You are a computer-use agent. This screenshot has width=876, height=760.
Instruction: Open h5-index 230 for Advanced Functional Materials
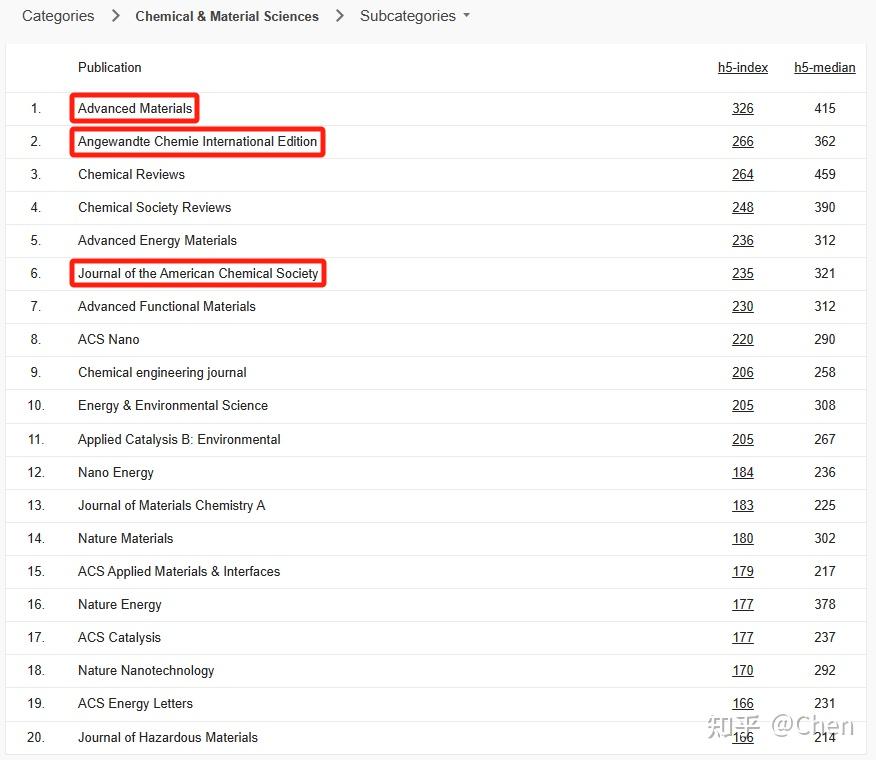(742, 306)
